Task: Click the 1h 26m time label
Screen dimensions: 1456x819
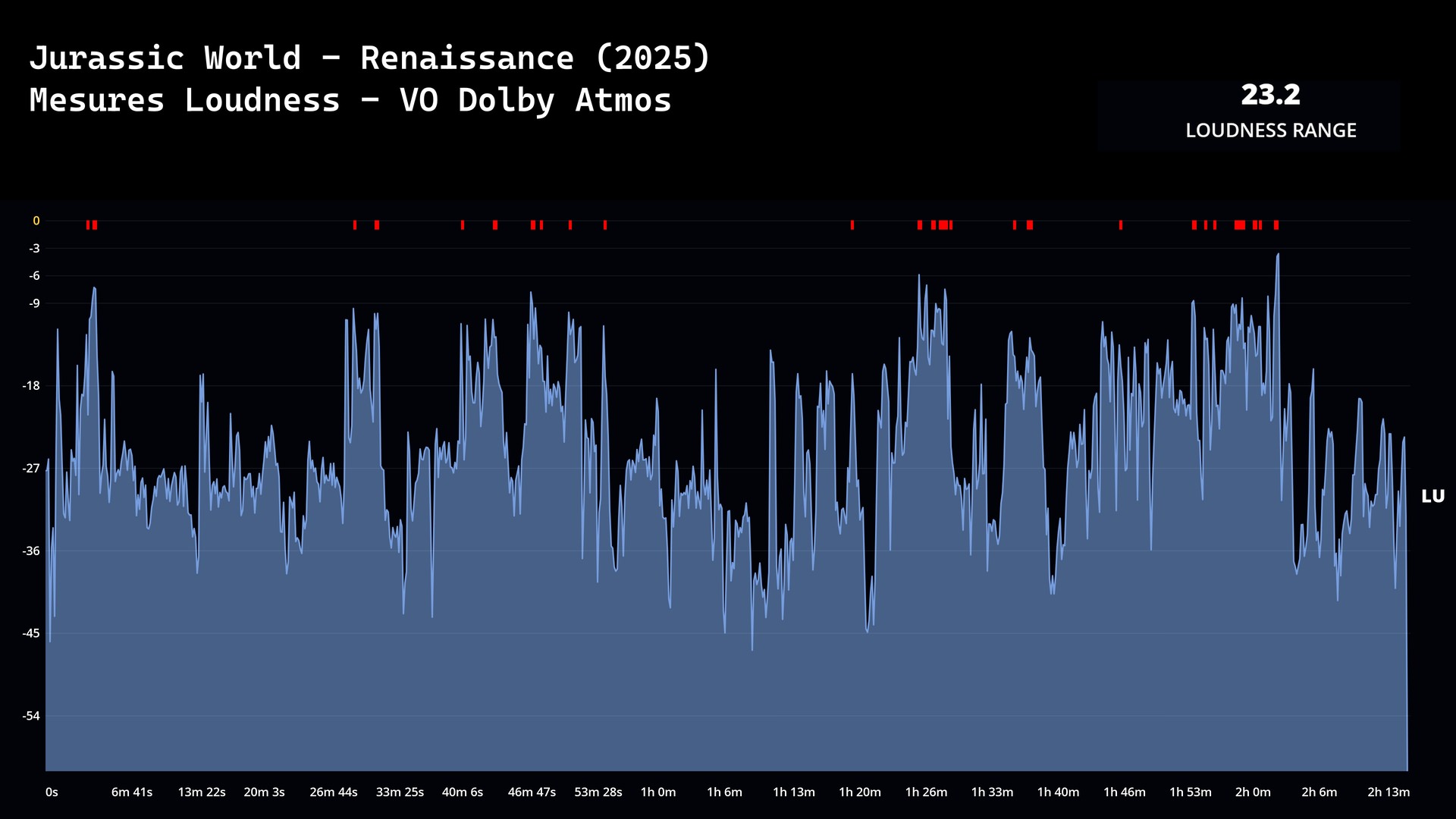Action: click(926, 792)
